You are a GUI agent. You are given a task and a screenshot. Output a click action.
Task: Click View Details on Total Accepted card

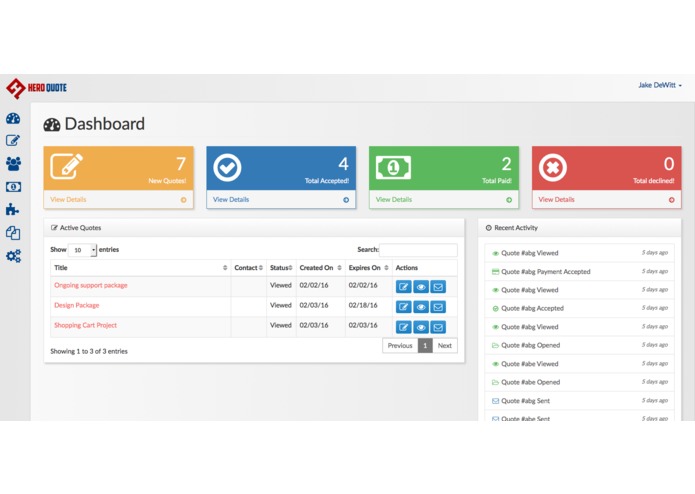click(x=231, y=199)
